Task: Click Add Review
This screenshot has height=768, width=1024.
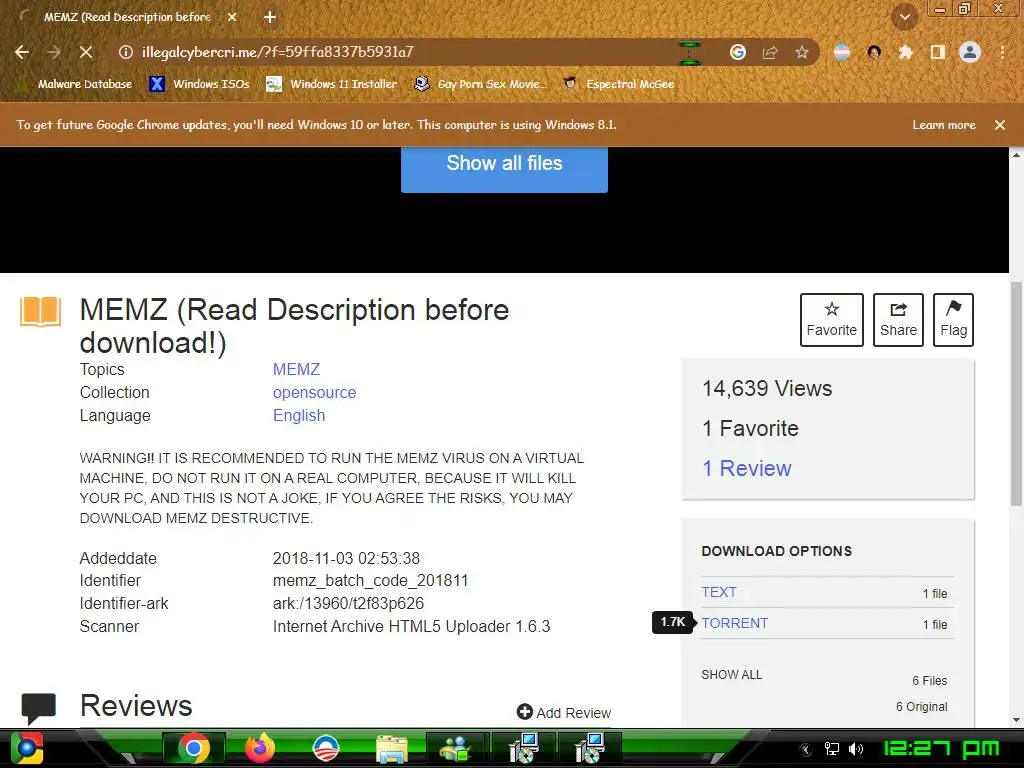Action: click(x=564, y=712)
